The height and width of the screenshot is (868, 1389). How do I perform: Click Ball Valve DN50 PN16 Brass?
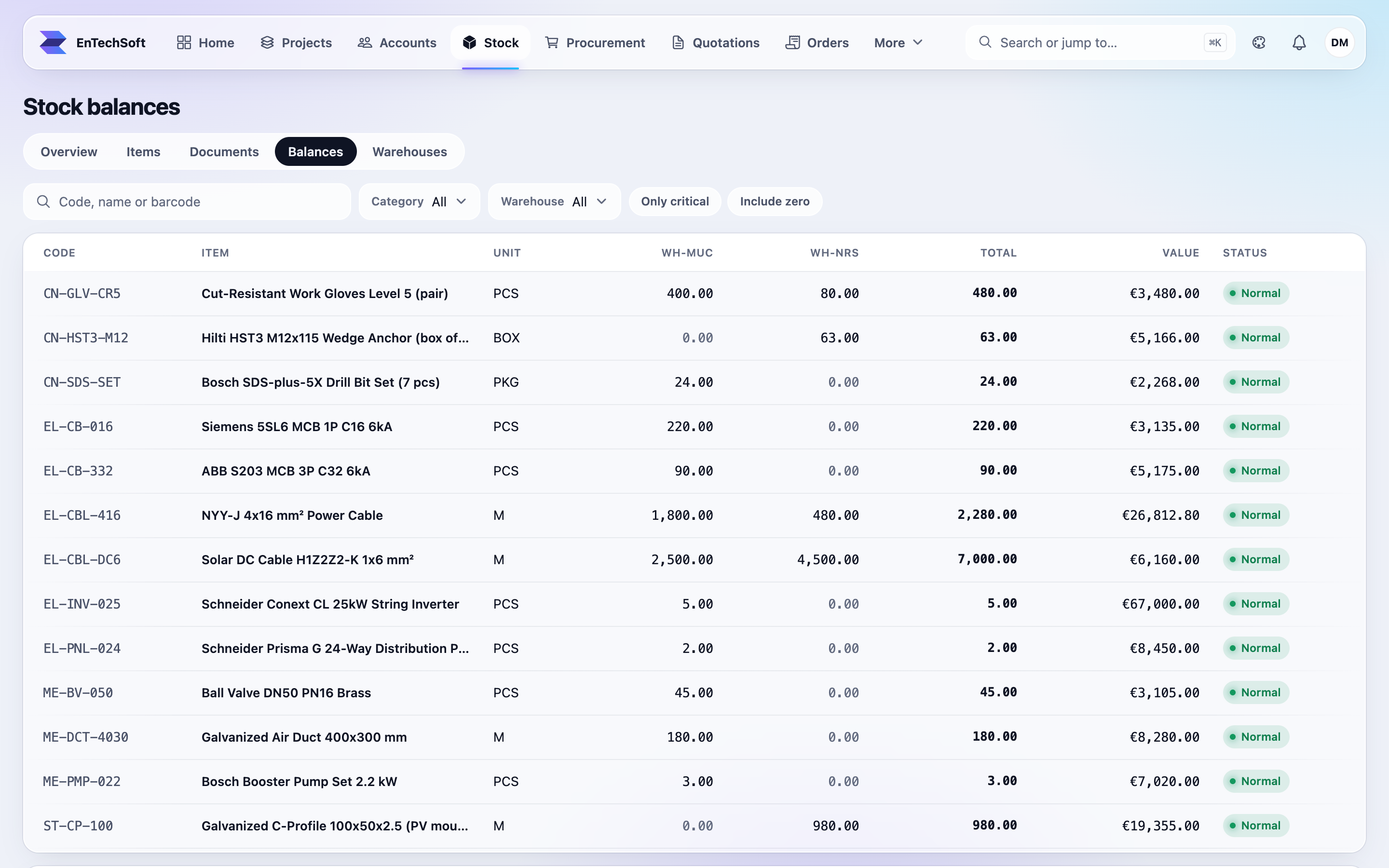286,693
